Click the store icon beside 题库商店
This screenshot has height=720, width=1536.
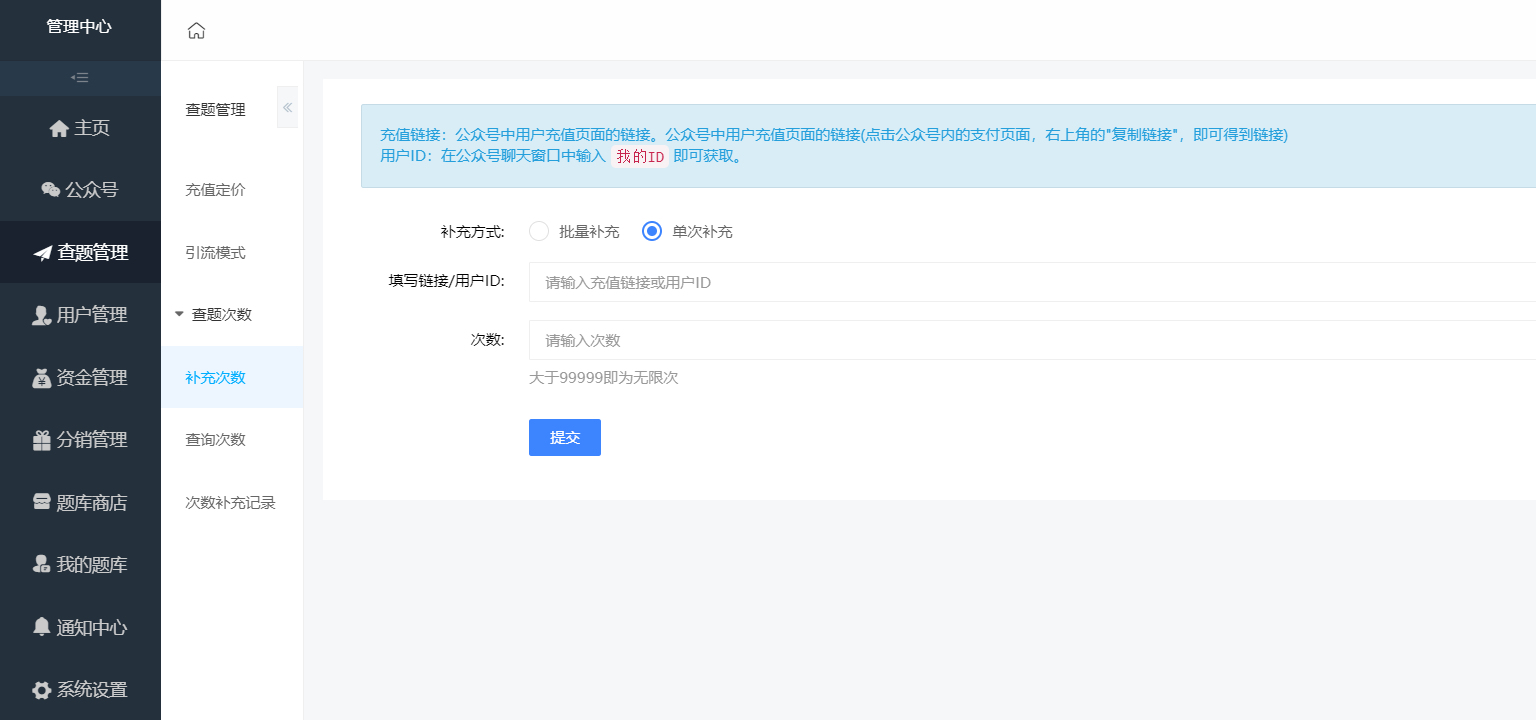(x=42, y=503)
